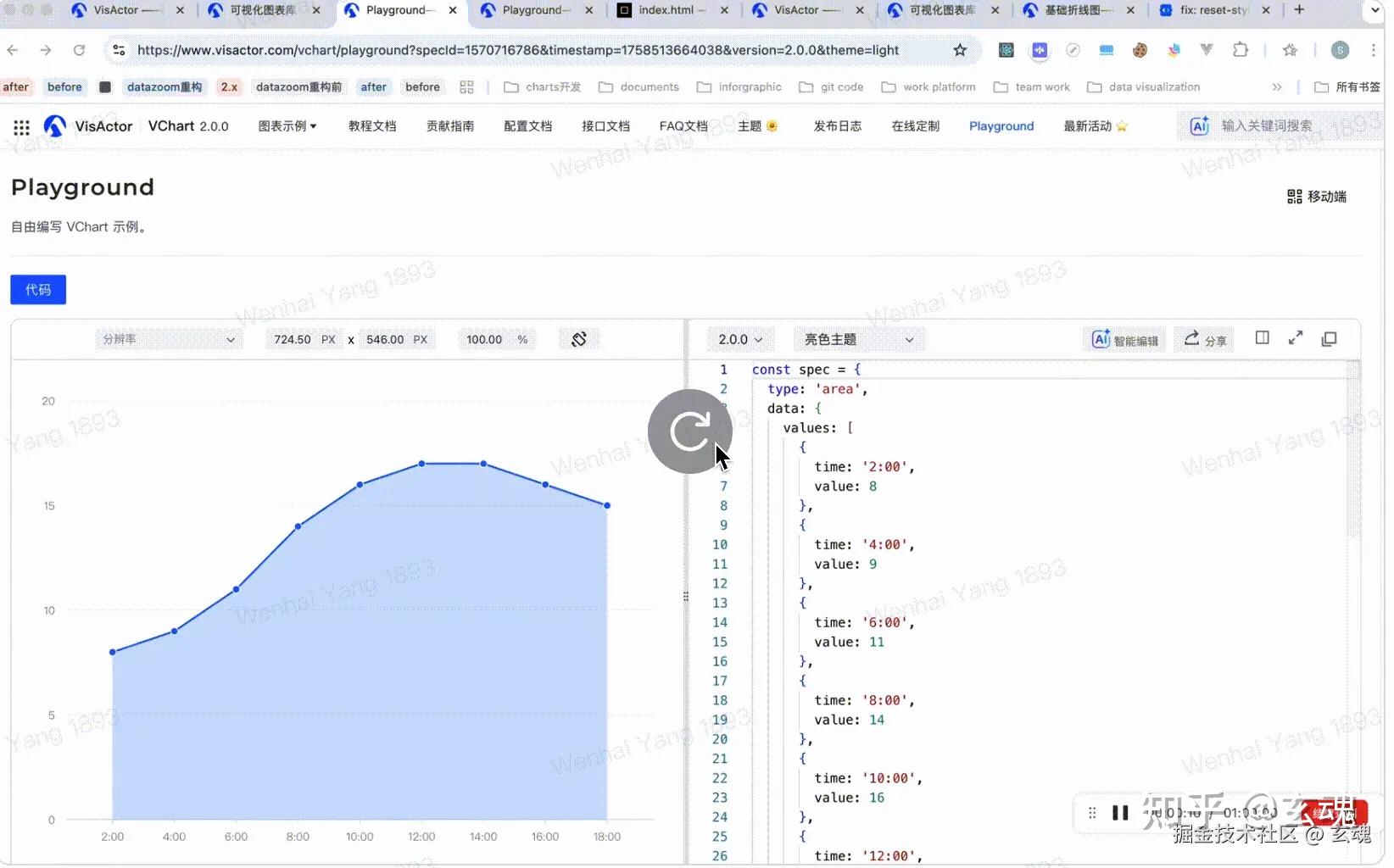Click the replay button over the chart
Image resolution: width=1394 pixels, height=868 pixels.
click(689, 431)
